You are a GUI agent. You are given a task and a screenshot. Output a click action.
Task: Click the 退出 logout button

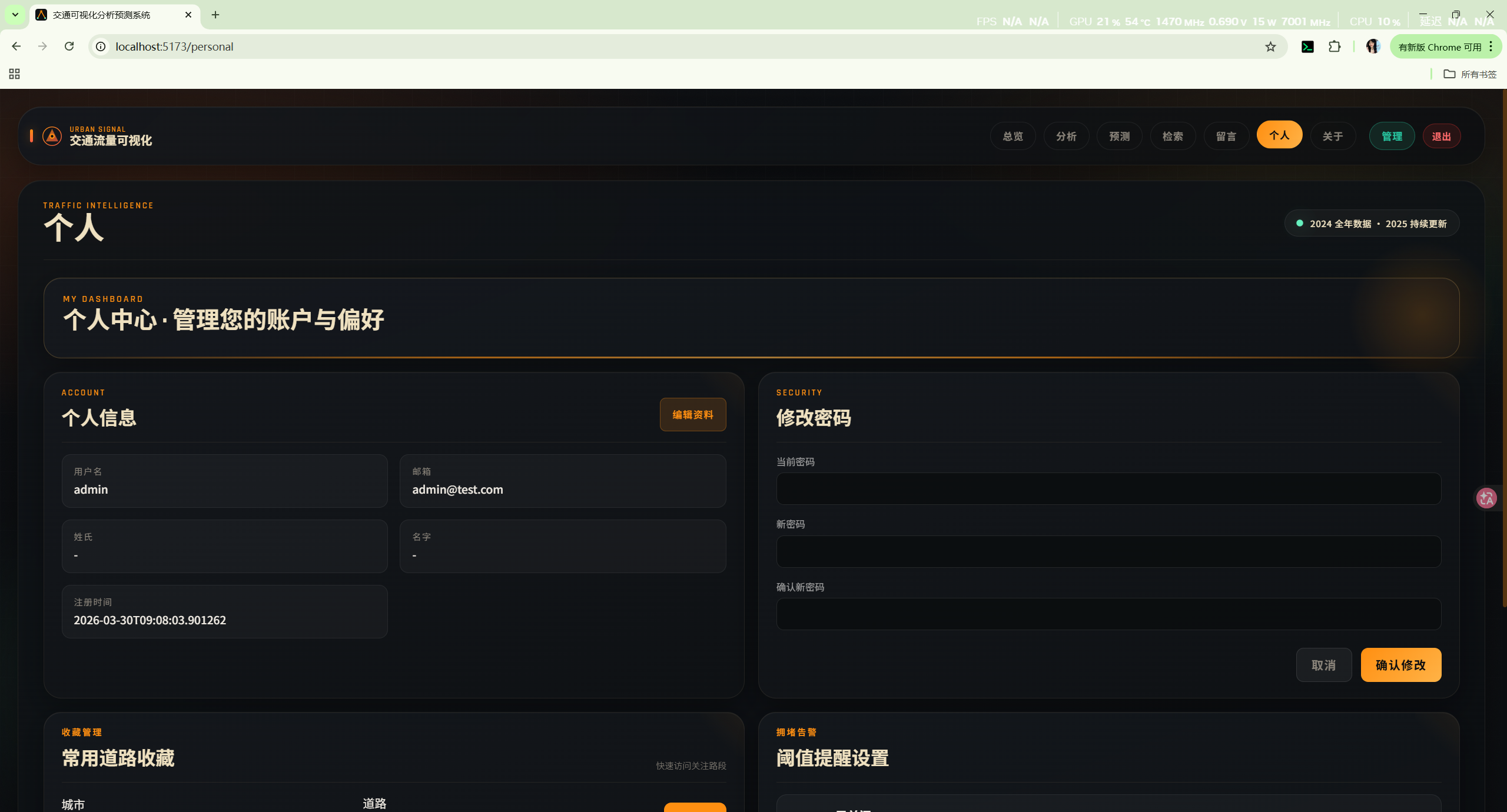pos(1441,136)
